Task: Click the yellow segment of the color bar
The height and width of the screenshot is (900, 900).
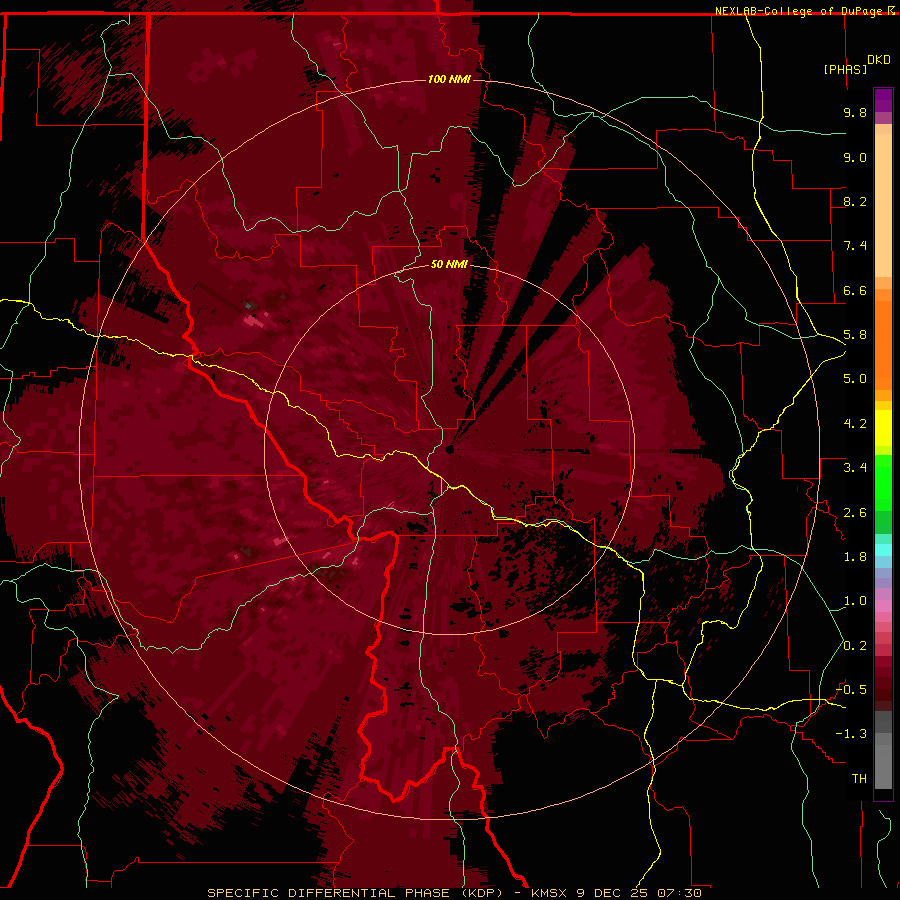Action: pos(883,428)
